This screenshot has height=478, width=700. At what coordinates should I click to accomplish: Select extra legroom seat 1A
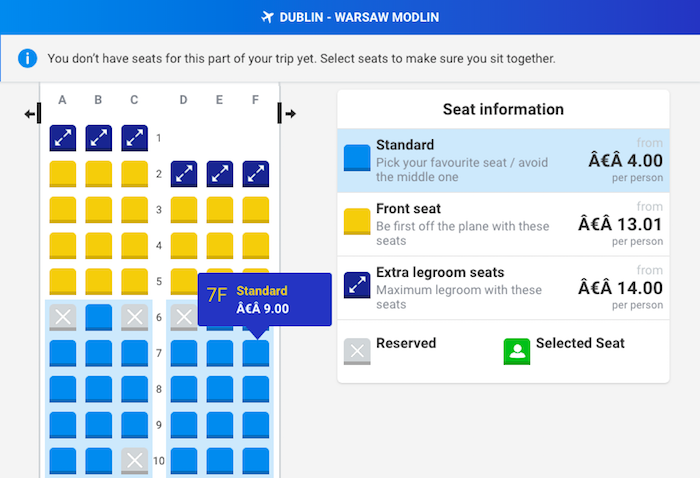(62, 138)
